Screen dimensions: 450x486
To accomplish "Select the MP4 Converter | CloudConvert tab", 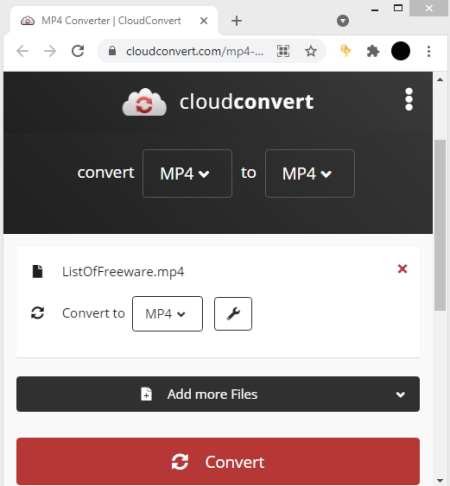I will (x=113, y=21).
